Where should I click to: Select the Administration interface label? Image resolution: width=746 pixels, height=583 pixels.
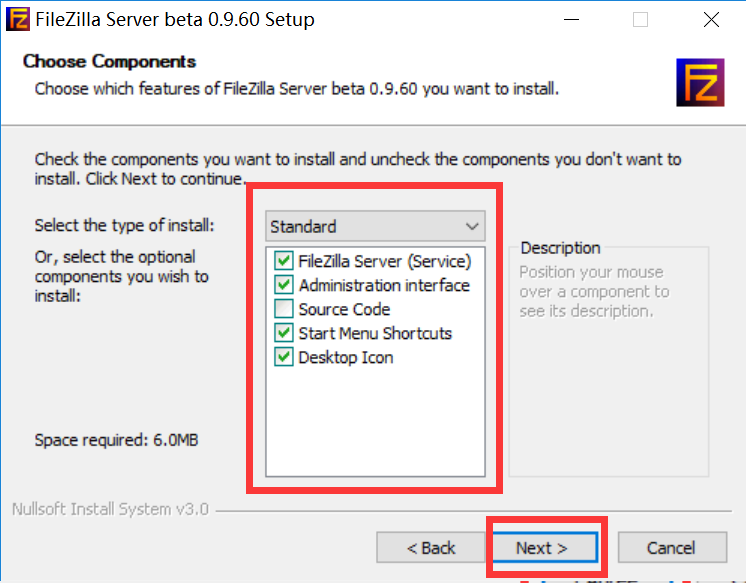pyautogui.click(x=384, y=285)
